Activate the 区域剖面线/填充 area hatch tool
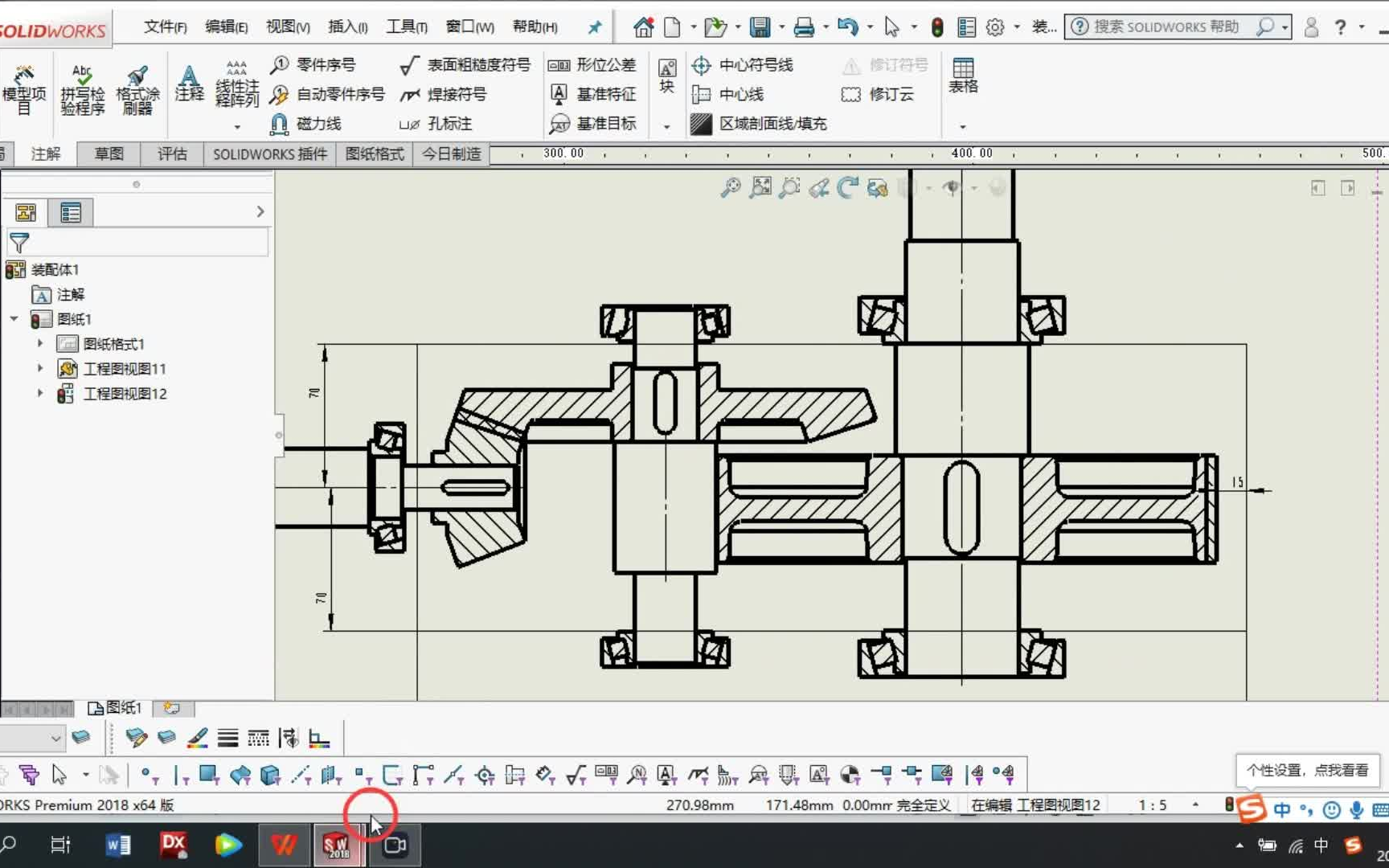Screen dimensions: 1389x868 coord(758,124)
